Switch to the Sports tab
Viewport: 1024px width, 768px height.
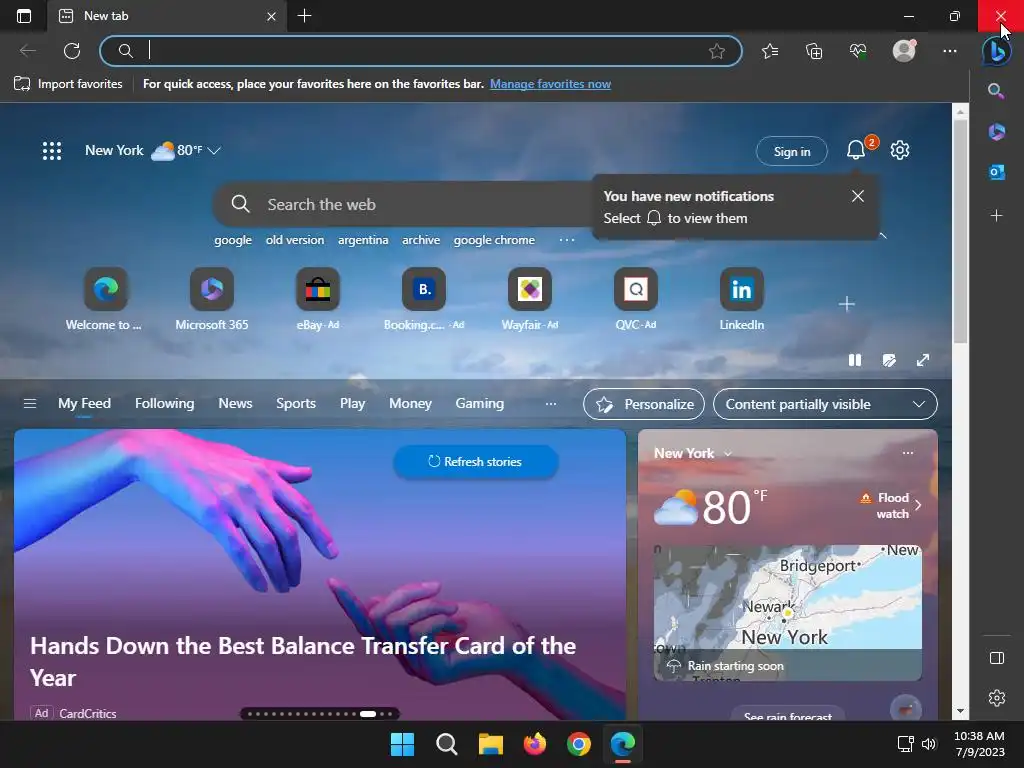tap(296, 404)
